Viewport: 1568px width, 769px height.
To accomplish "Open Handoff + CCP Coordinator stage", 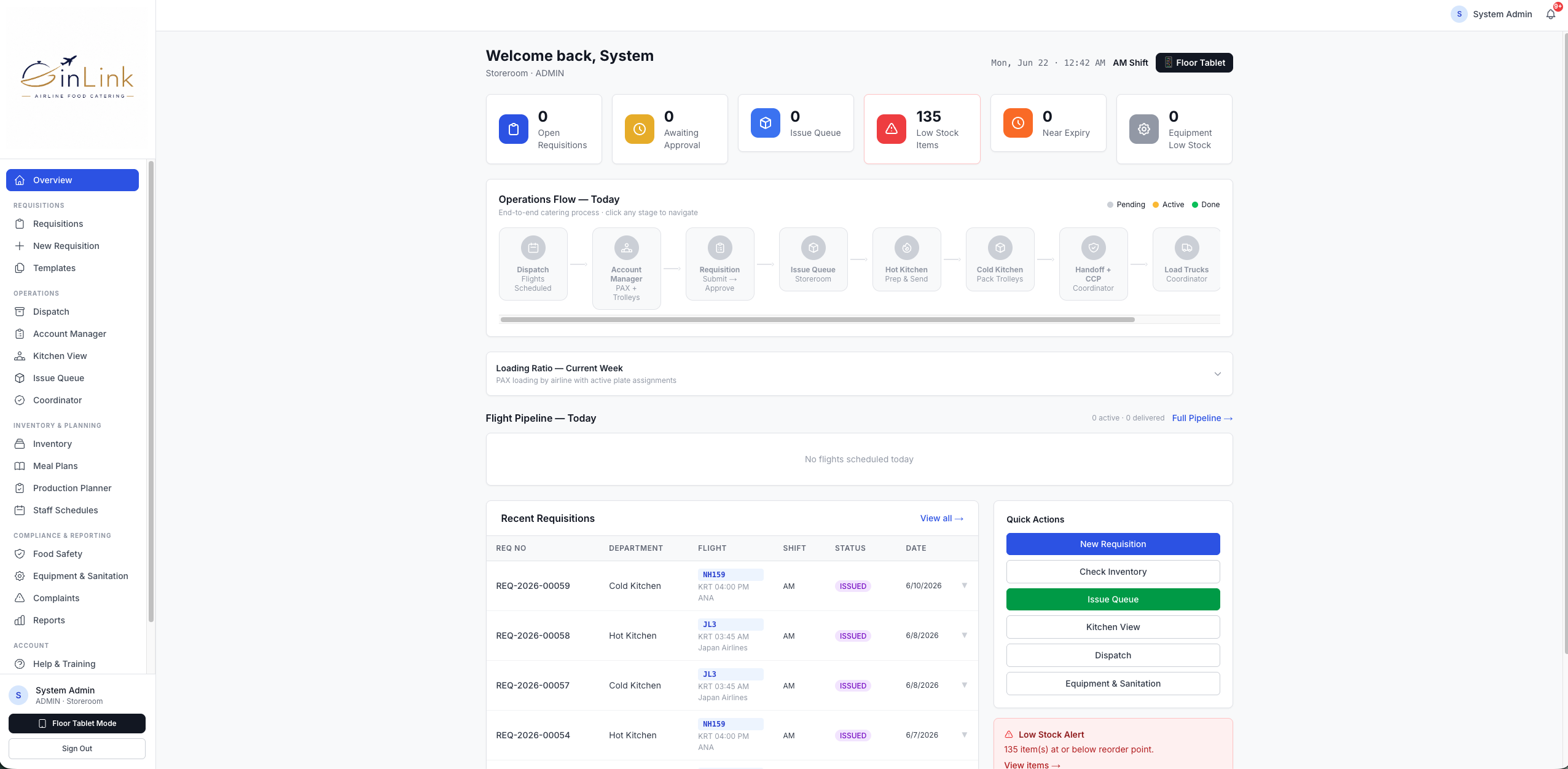I will pyautogui.click(x=1093, y=264).
